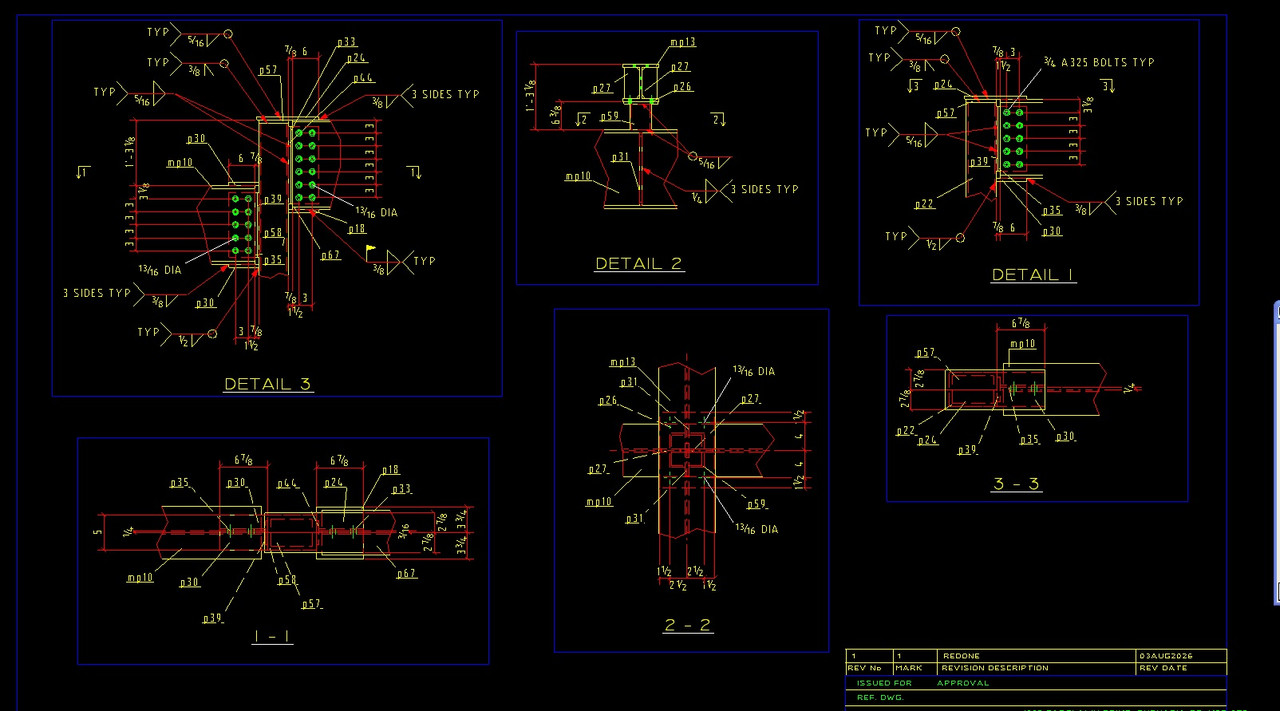Pick the "2 - 2" section title

687,625
